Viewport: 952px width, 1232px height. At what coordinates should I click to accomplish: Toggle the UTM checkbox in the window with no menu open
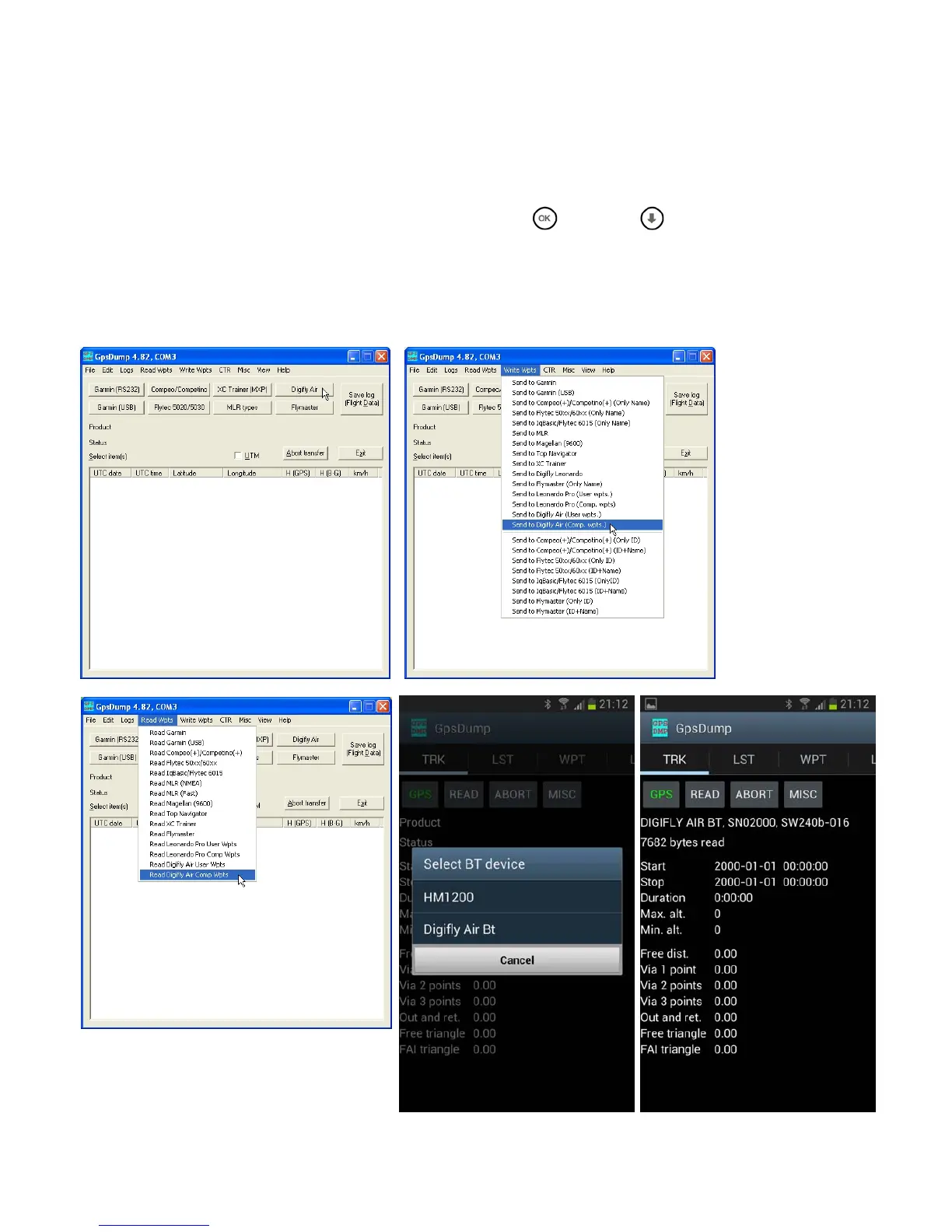[238, 456]
